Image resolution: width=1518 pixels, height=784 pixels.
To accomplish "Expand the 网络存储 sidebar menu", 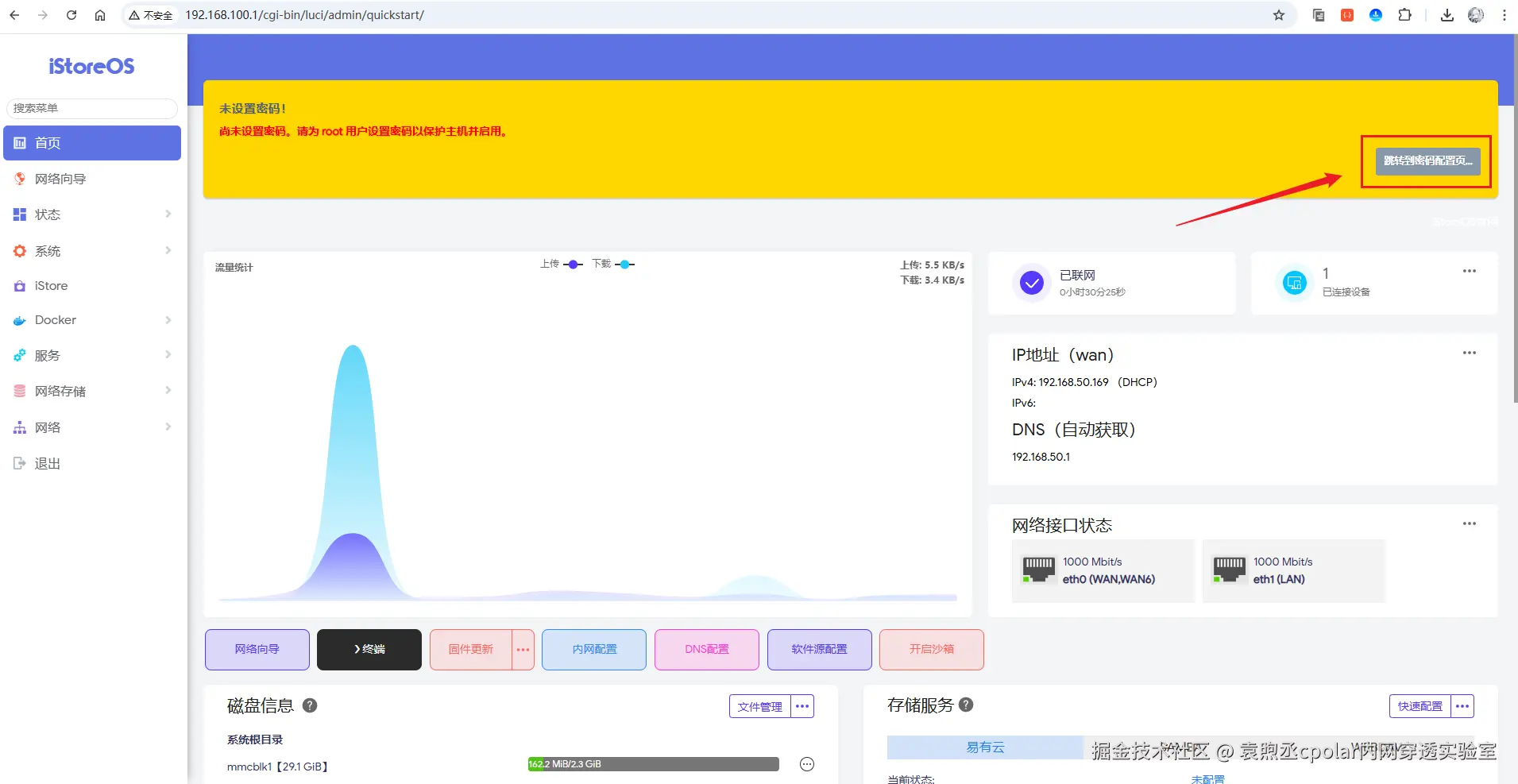I will [92, 391].
